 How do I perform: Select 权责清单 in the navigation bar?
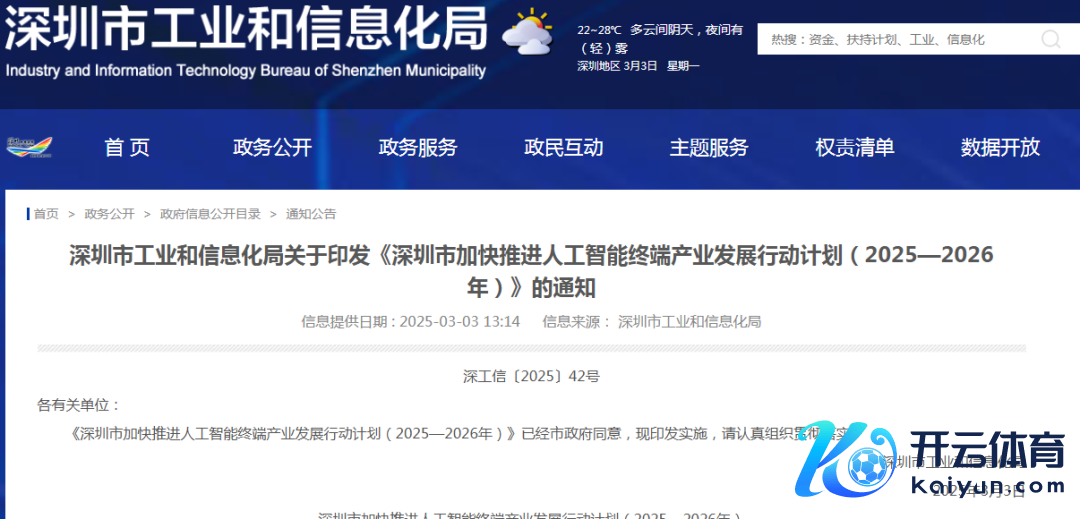(x=855, y=148)
